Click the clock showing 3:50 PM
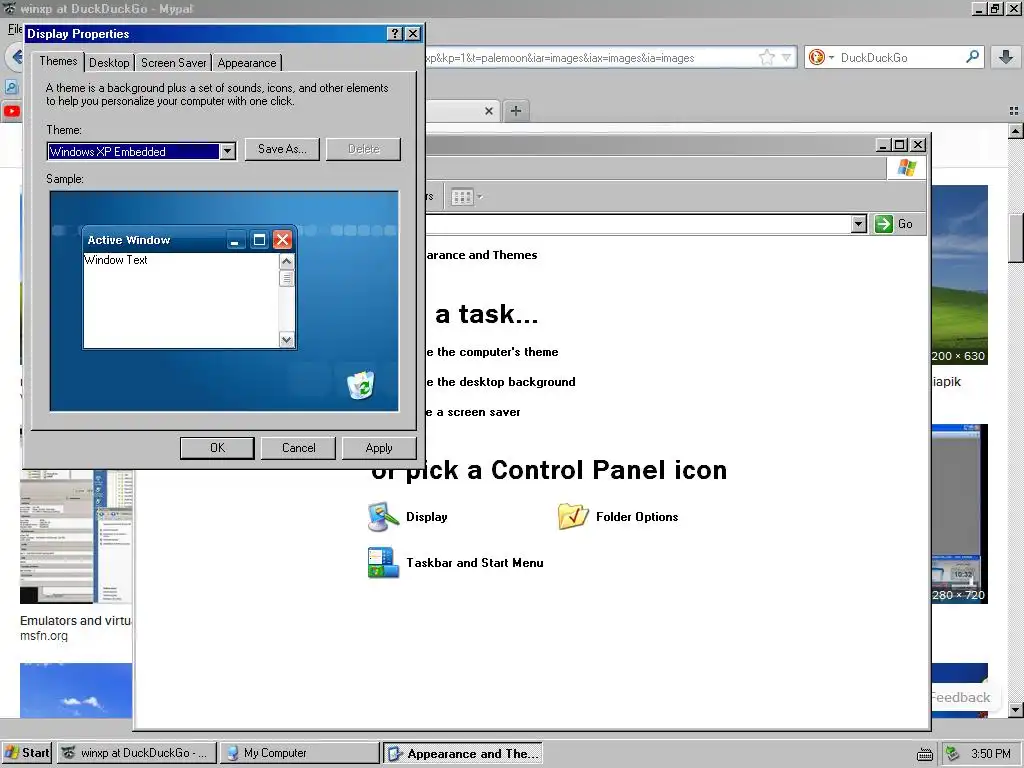The width and height of the screenshot is (1024, 768). [x=991, y=754]
